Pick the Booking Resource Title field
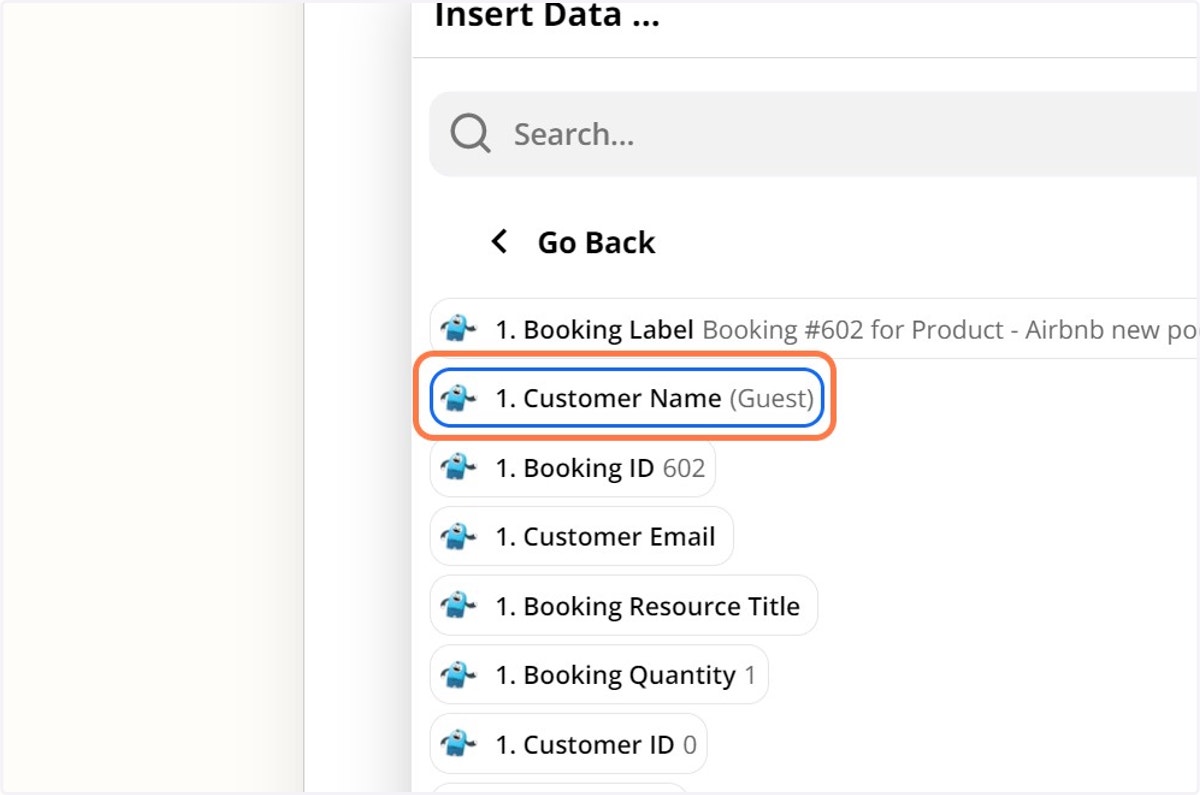The width and height of the screenshot is (1200, 795). coord(624,605)
